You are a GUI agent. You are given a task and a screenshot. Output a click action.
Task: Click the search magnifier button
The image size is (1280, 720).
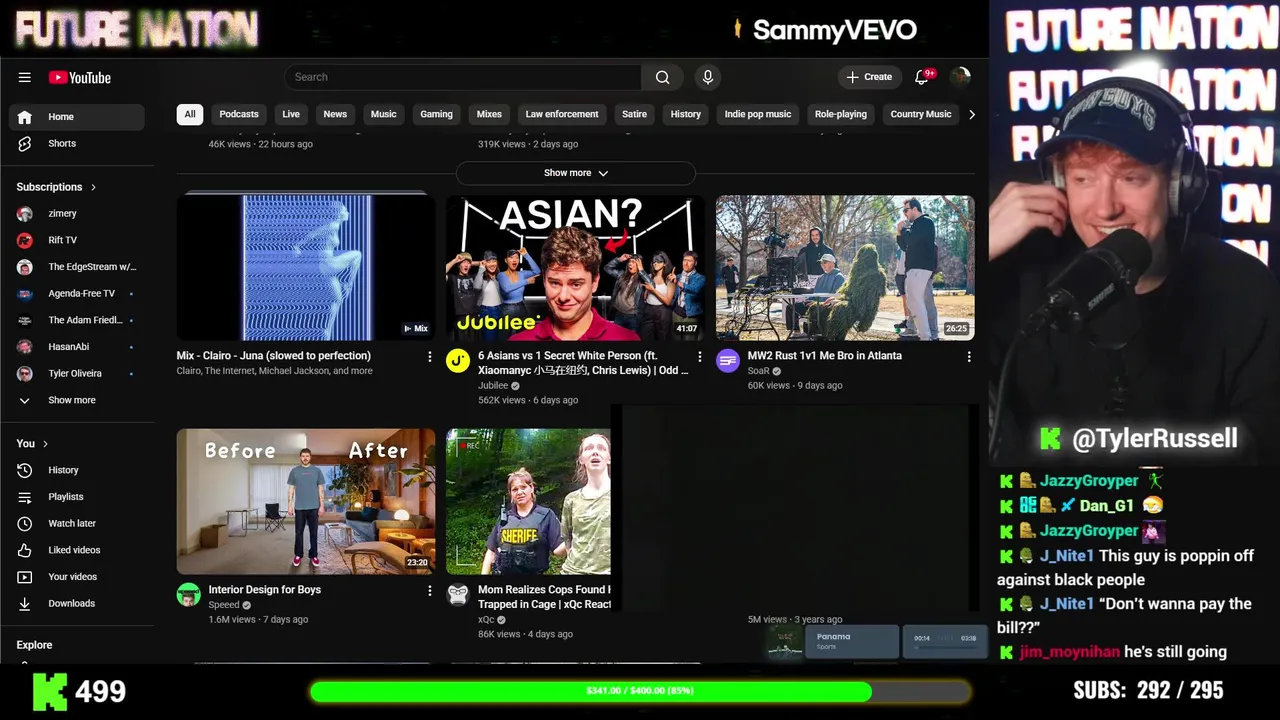(662, 77)
